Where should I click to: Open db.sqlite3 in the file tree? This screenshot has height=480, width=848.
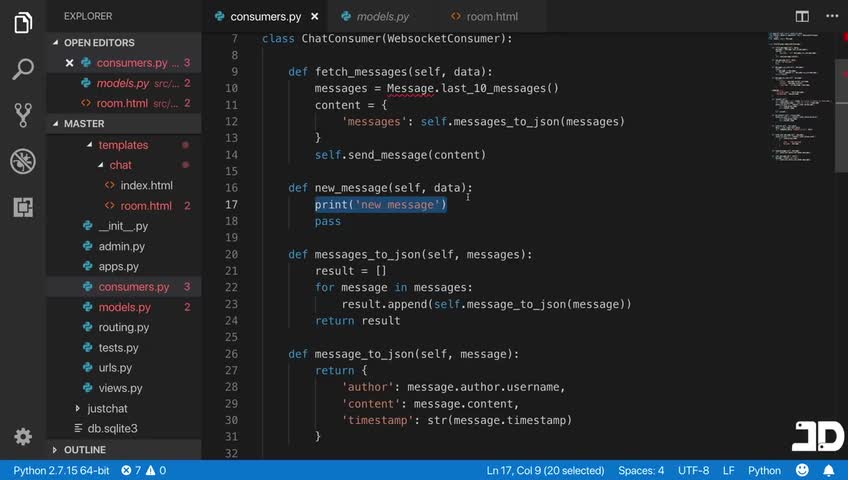123,428
